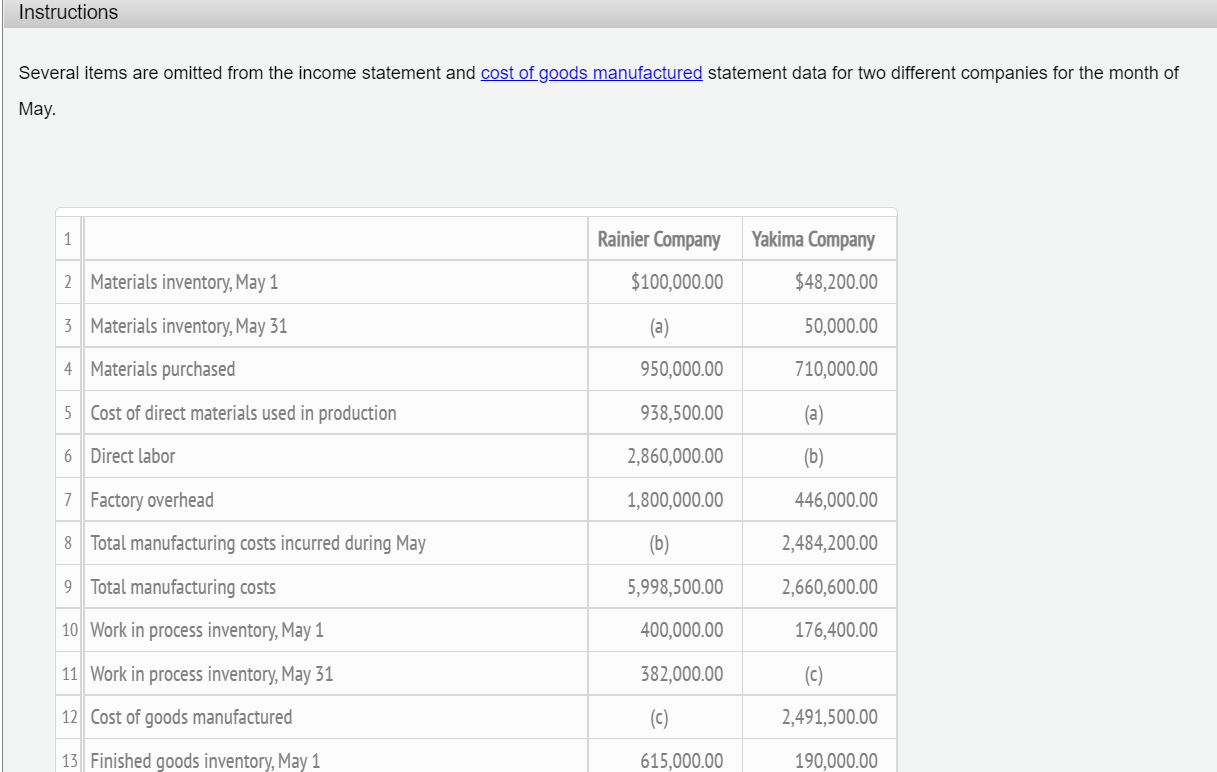Screen dimensions: 1217x772
Task: Click Yakima's 710,000.00 materials purchased value
Action: pos(836,369)
